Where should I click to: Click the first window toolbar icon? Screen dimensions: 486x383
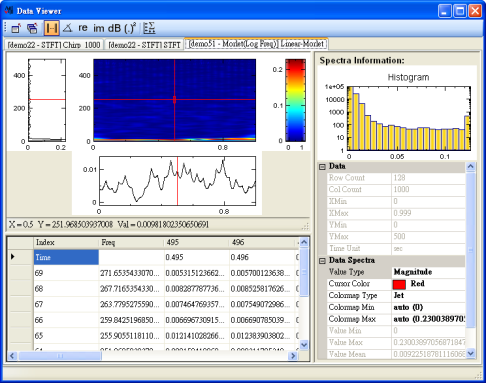coord(16,28)
